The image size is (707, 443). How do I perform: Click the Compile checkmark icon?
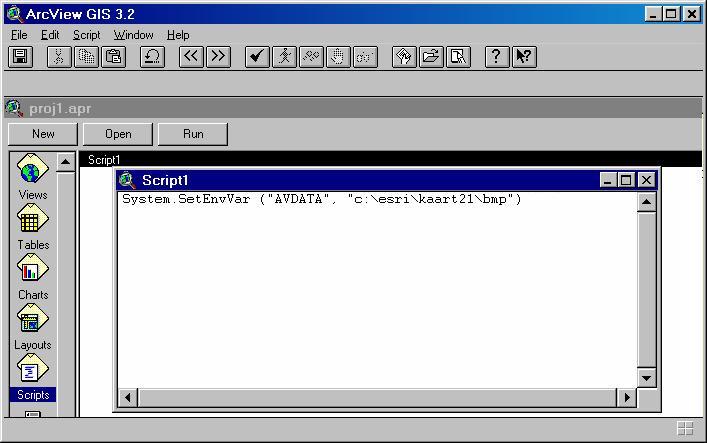pos(257,57)
